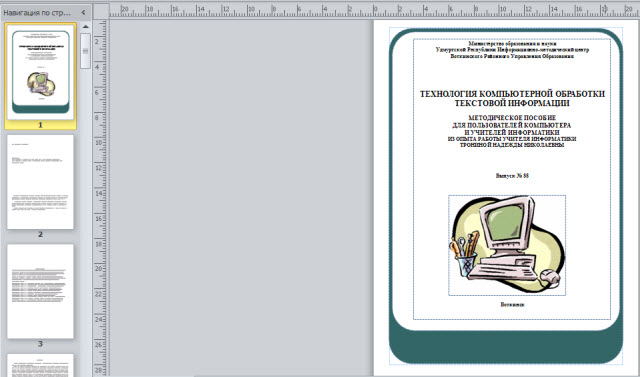Click the page number label 2
The width and height of the screenshot is (640, 377).
(x=40, y=235)
